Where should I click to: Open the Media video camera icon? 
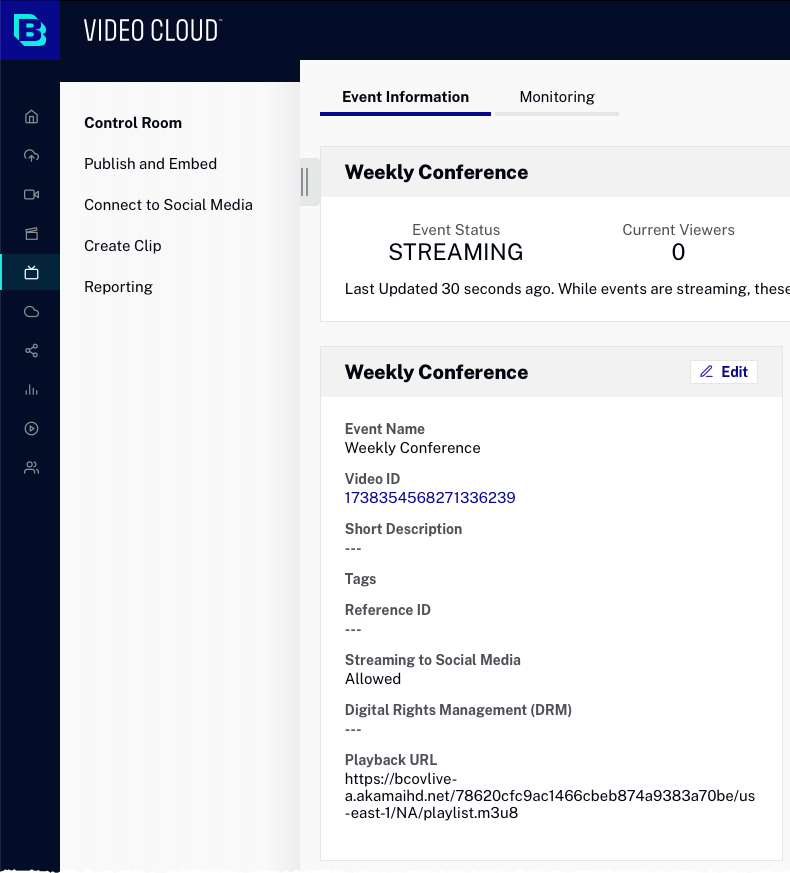point(31,194)
